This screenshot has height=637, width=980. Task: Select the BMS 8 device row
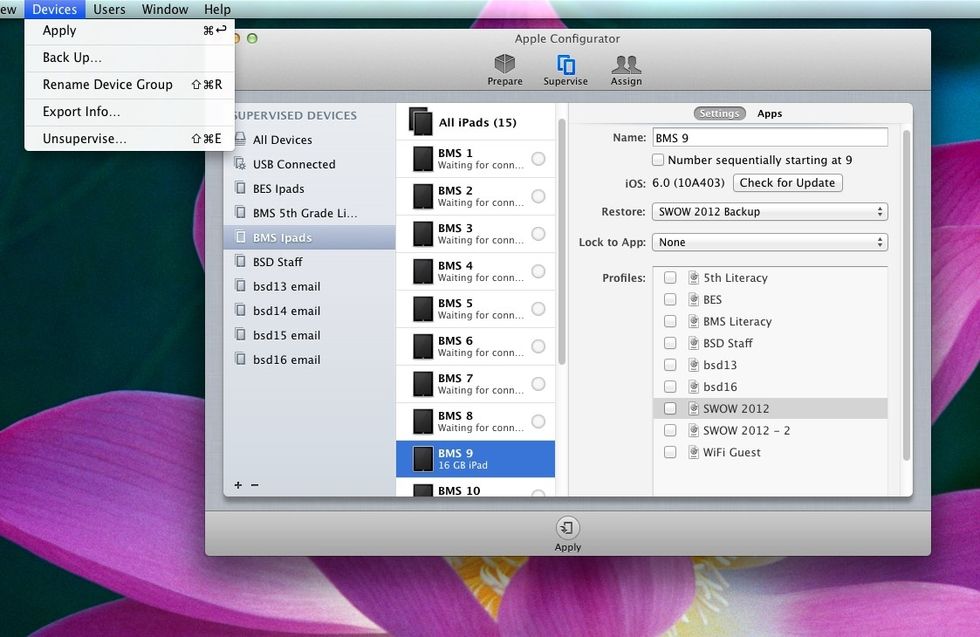pos(476,421)
